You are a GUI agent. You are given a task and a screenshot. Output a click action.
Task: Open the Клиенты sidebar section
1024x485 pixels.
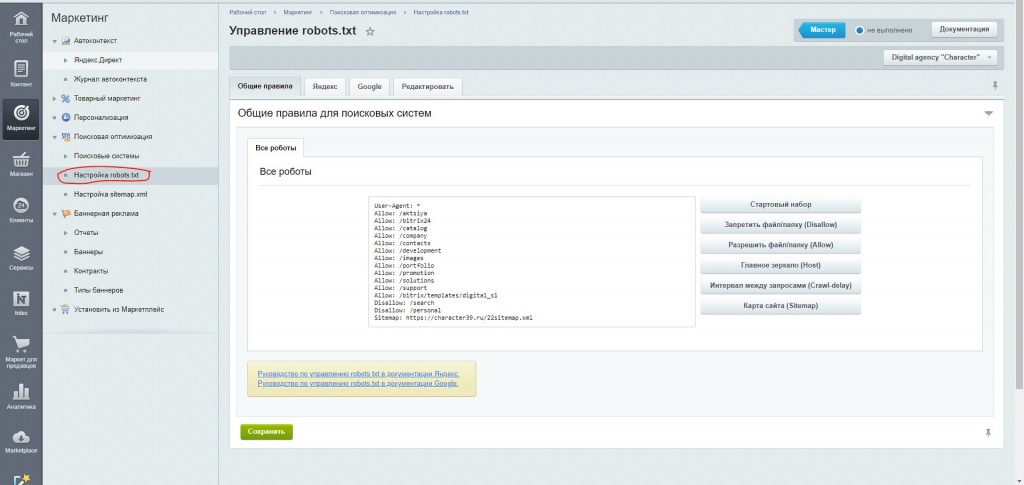tap(20, 210)
